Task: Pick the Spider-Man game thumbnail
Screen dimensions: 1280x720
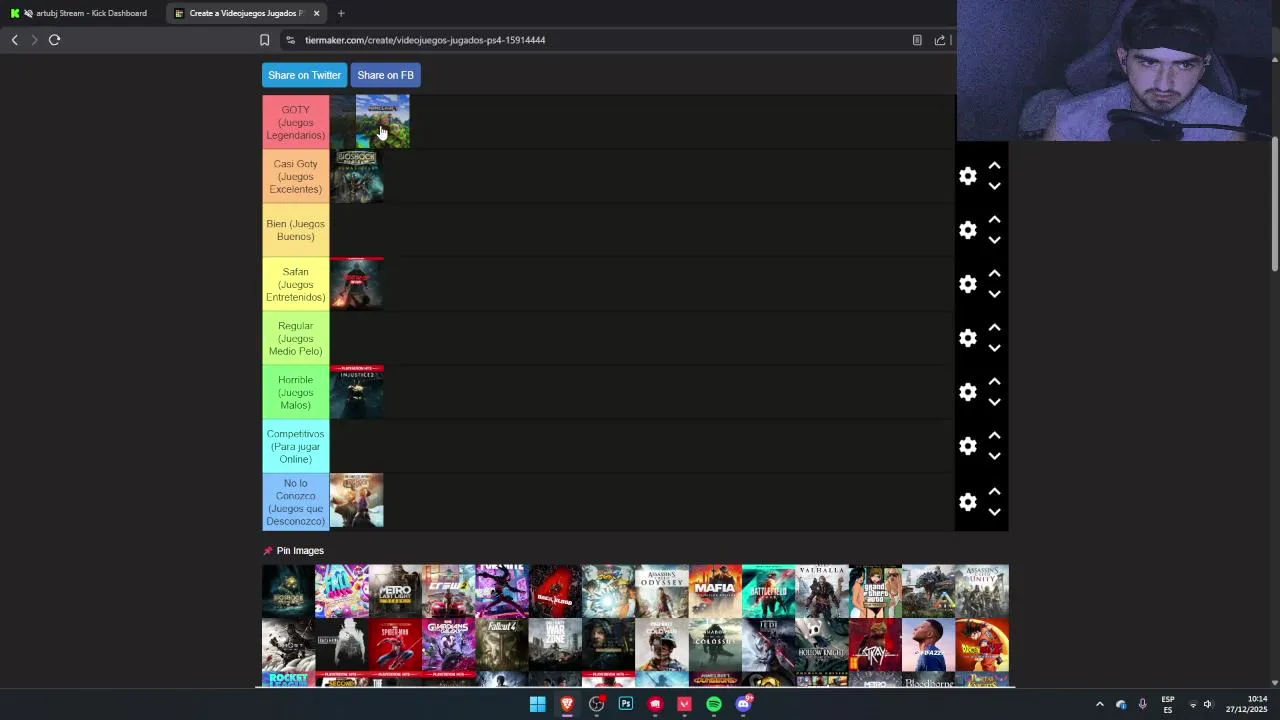Action: [x=395, y=645]
